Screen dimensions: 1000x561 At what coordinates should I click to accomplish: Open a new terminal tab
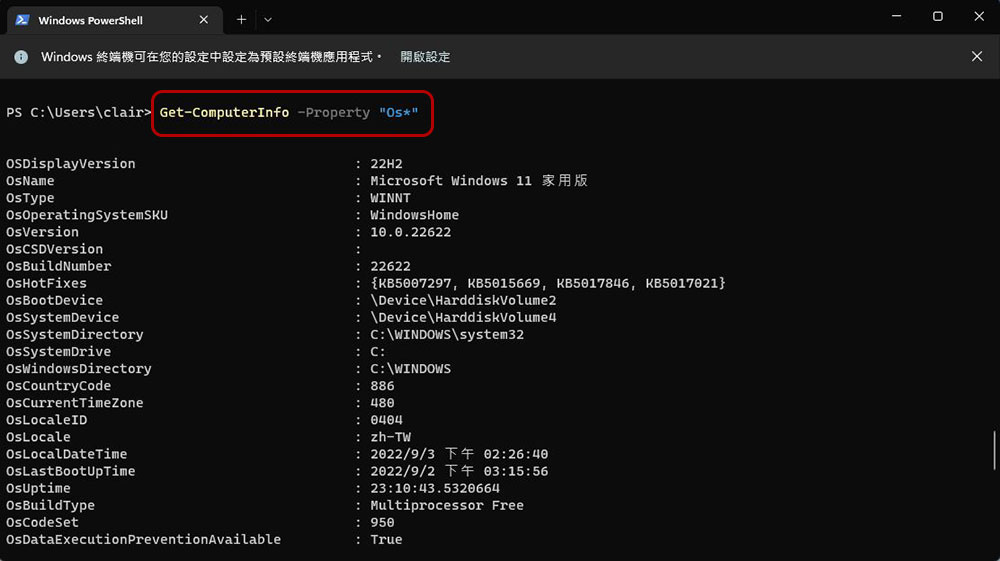pyautogui.click(x=241, y=19)
